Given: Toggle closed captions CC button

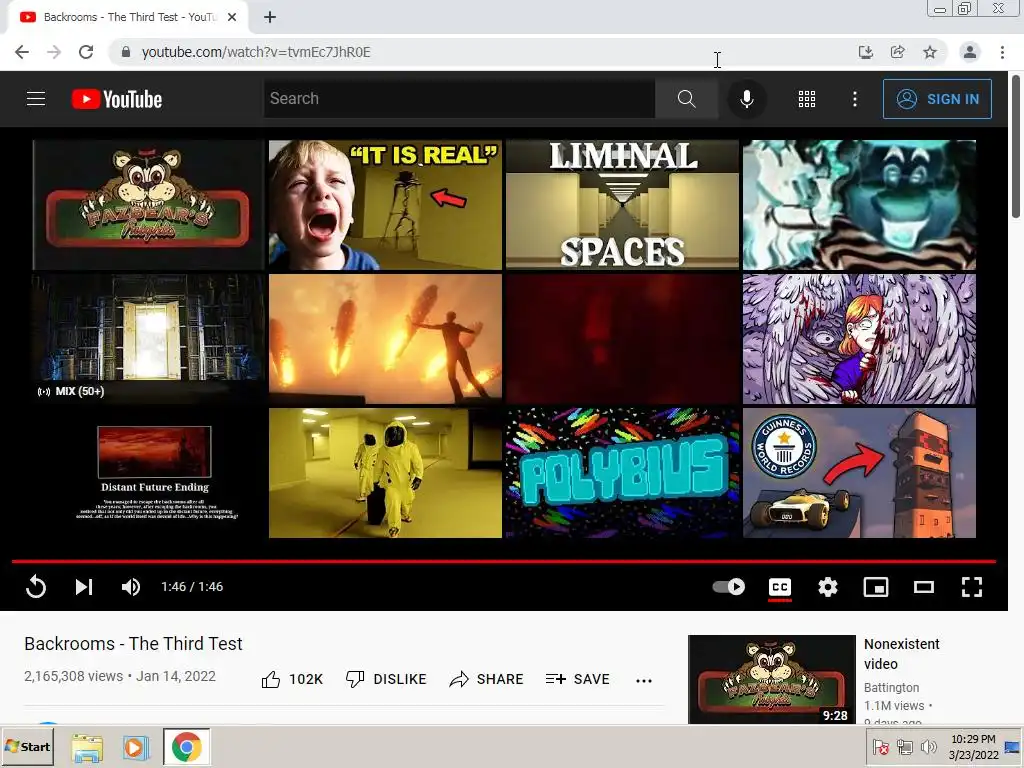Looking at the screenshot, I should coord(780,587).
